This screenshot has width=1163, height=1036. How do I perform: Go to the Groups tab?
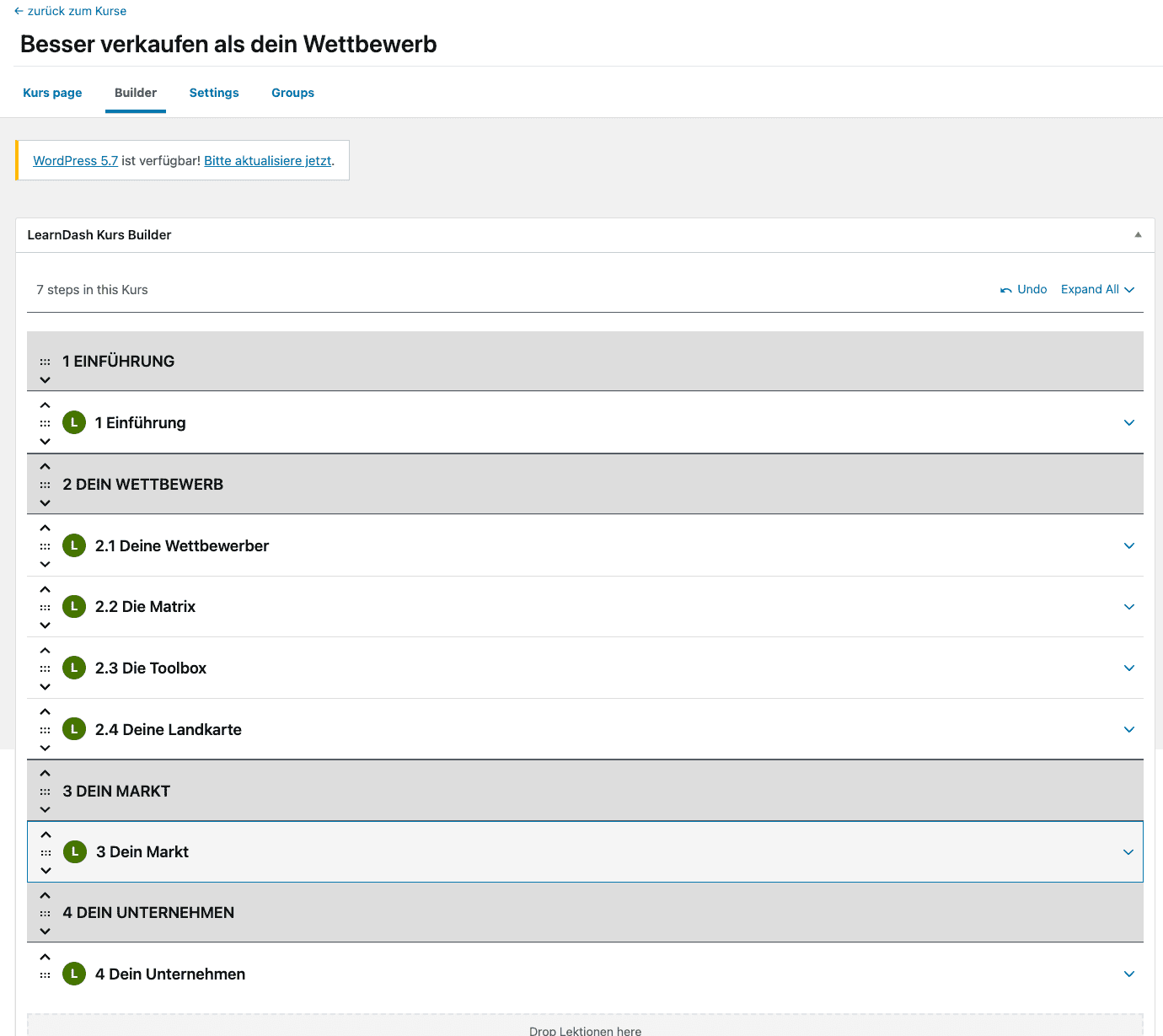pos(292,93)
